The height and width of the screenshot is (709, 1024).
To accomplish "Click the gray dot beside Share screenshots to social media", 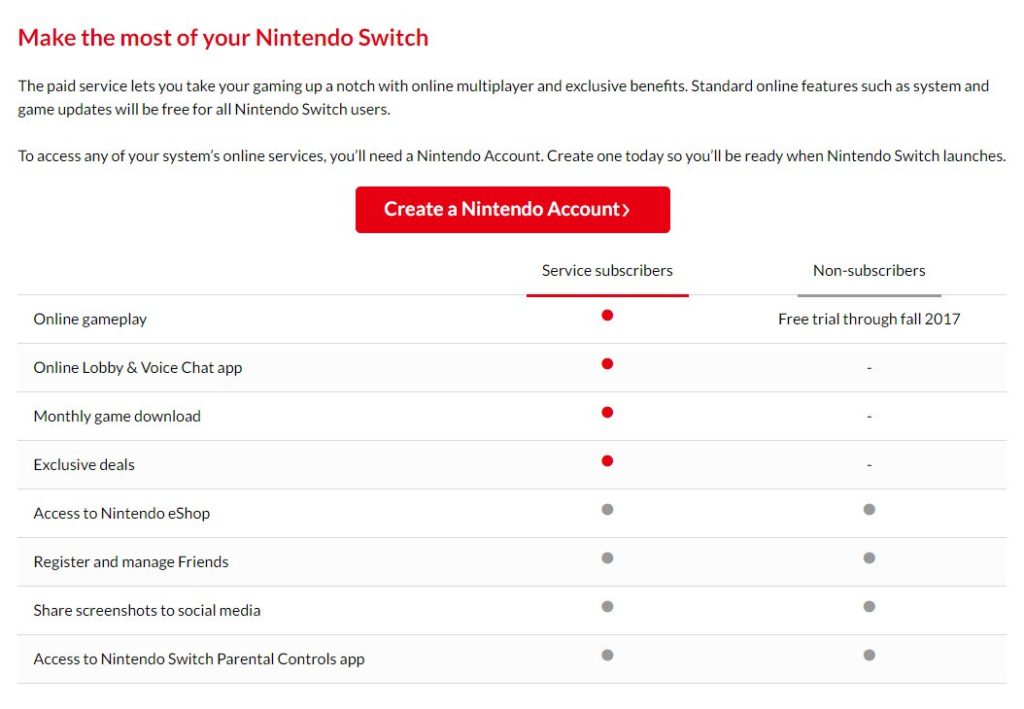I will click(606, 606).
